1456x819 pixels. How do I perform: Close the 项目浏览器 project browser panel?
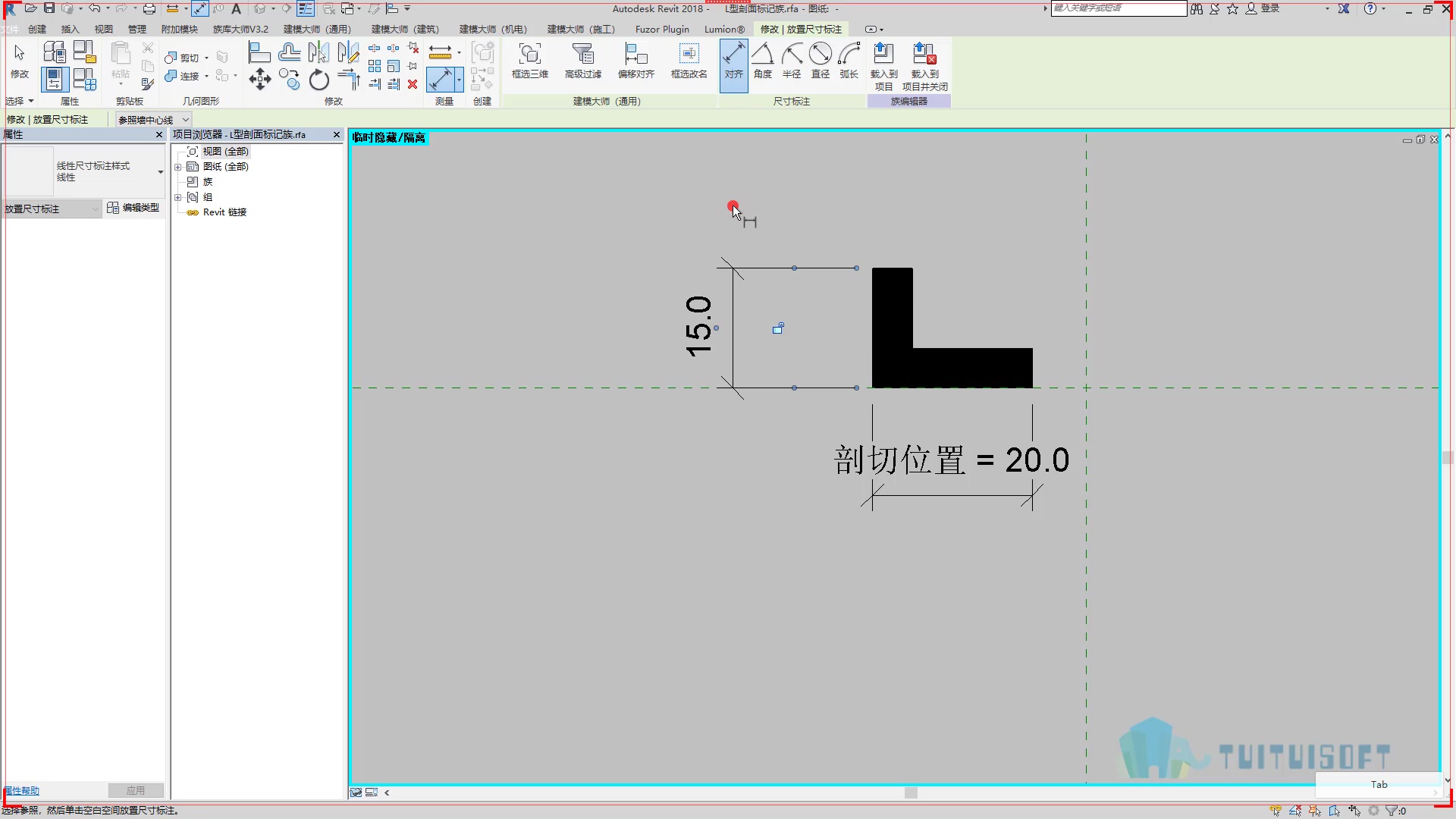337,134
